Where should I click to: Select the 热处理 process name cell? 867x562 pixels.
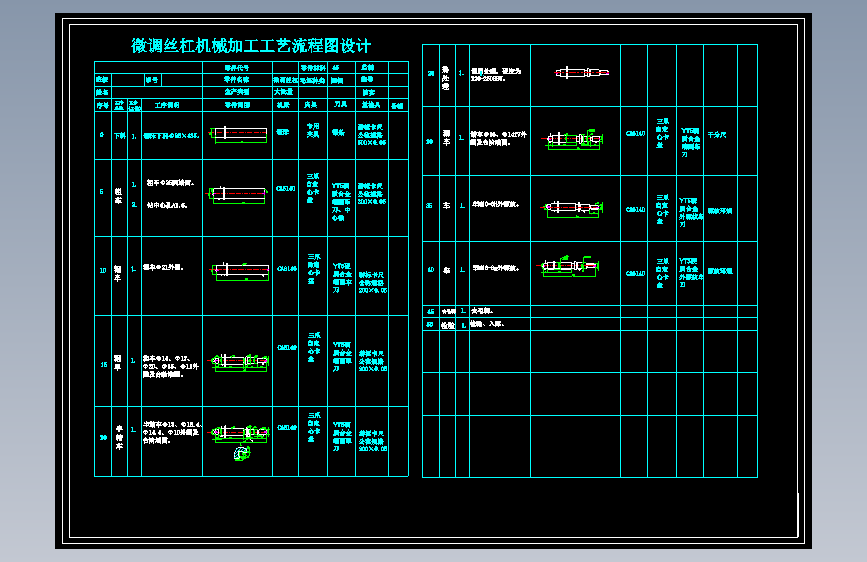[x=446, y=78]
